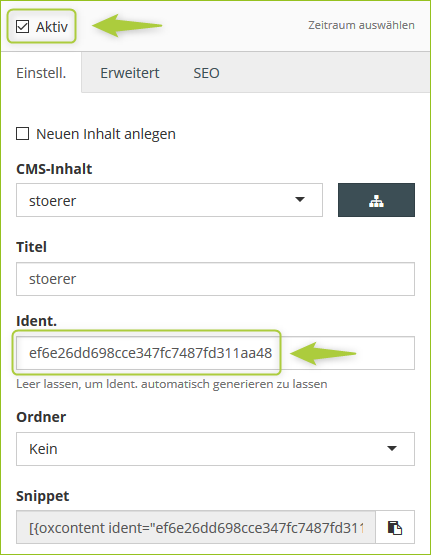Click into the Ident. input field
Viewport: 431px width, 555px height.
coord(215,353)
